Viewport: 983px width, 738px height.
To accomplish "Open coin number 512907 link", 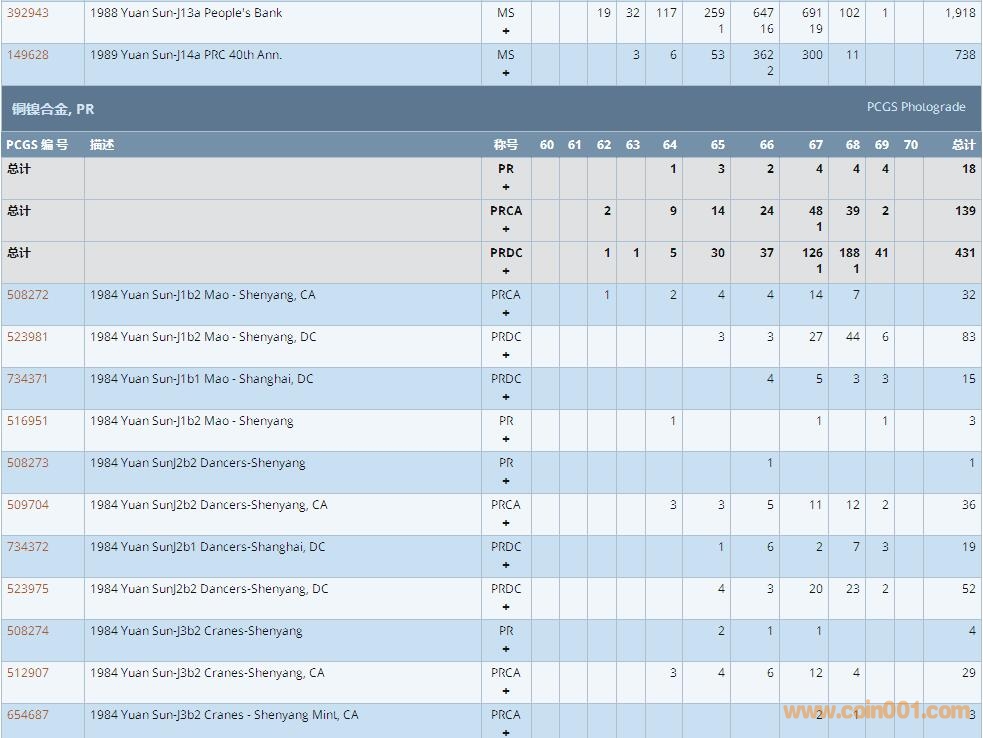I will pyautogui.click(x=28, y=673).
